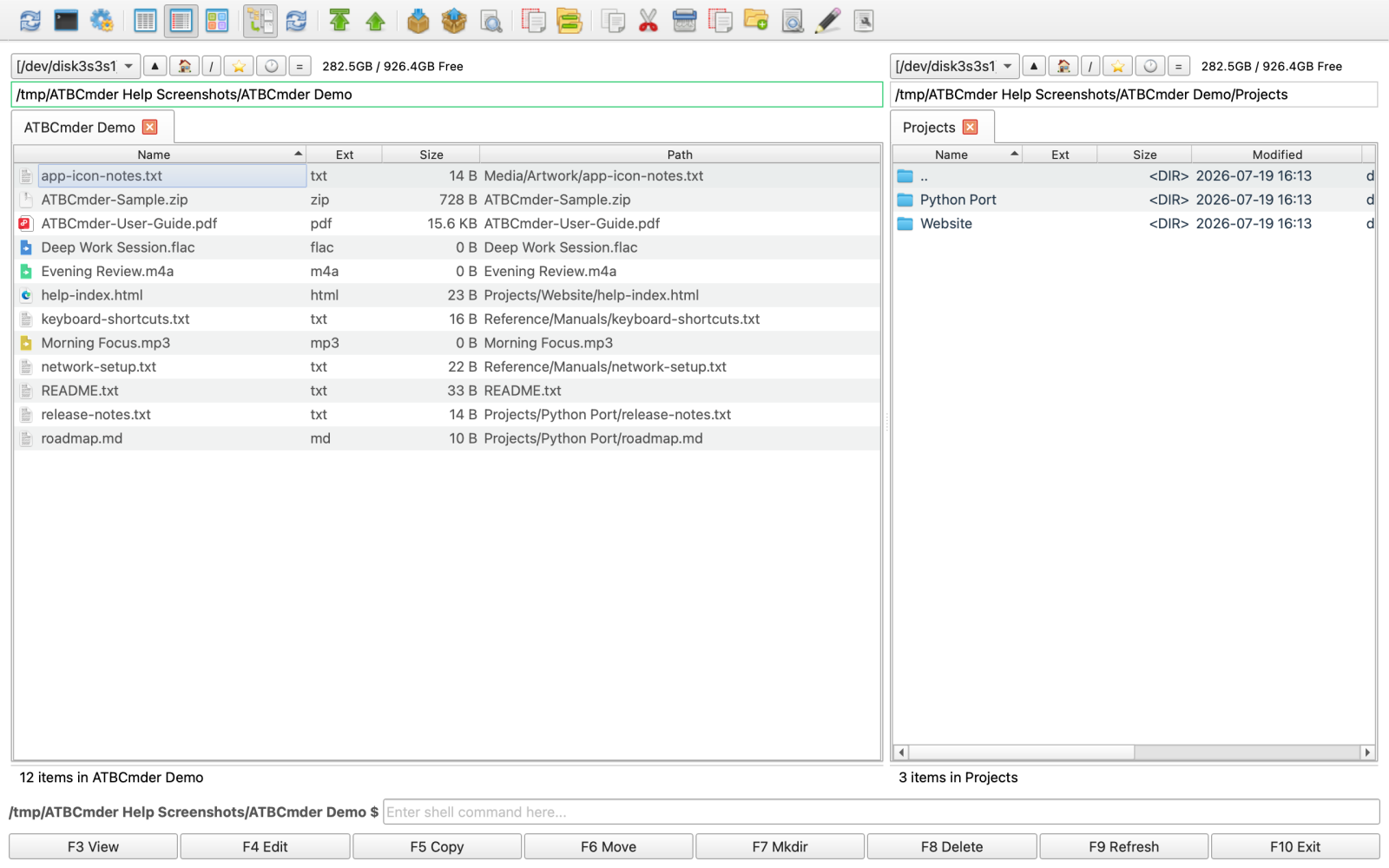Click the right panel path field
The width and height of the screenshot is (1389, 868).
[x=1135, y=95]
